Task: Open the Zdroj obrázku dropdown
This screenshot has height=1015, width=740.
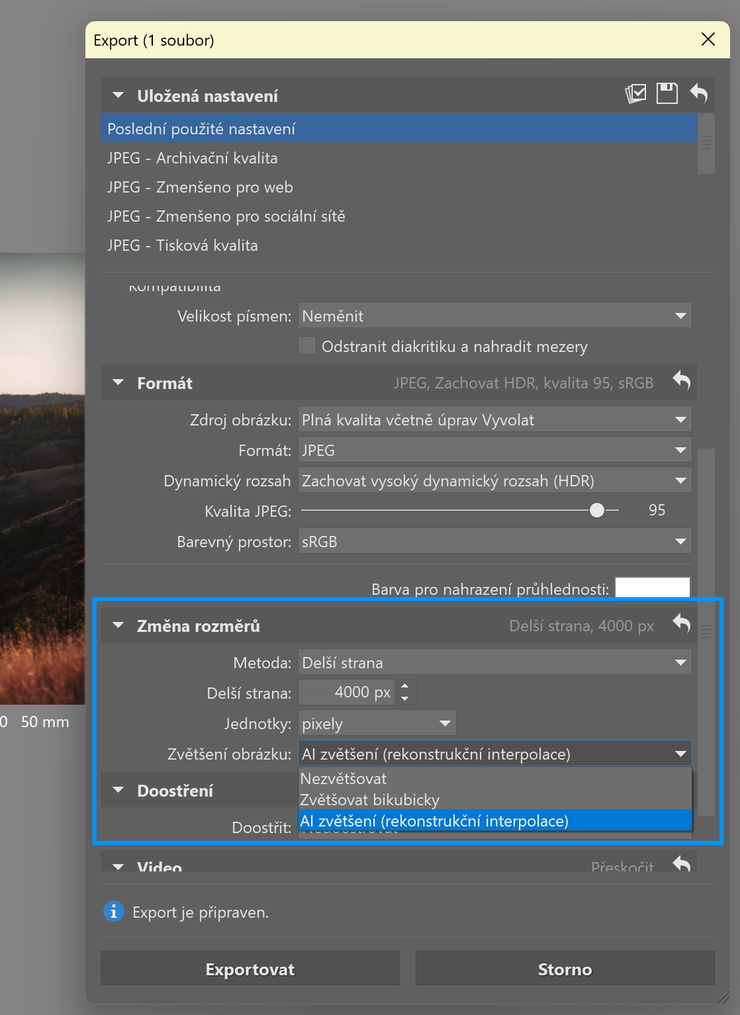Action: pos(494,420)
